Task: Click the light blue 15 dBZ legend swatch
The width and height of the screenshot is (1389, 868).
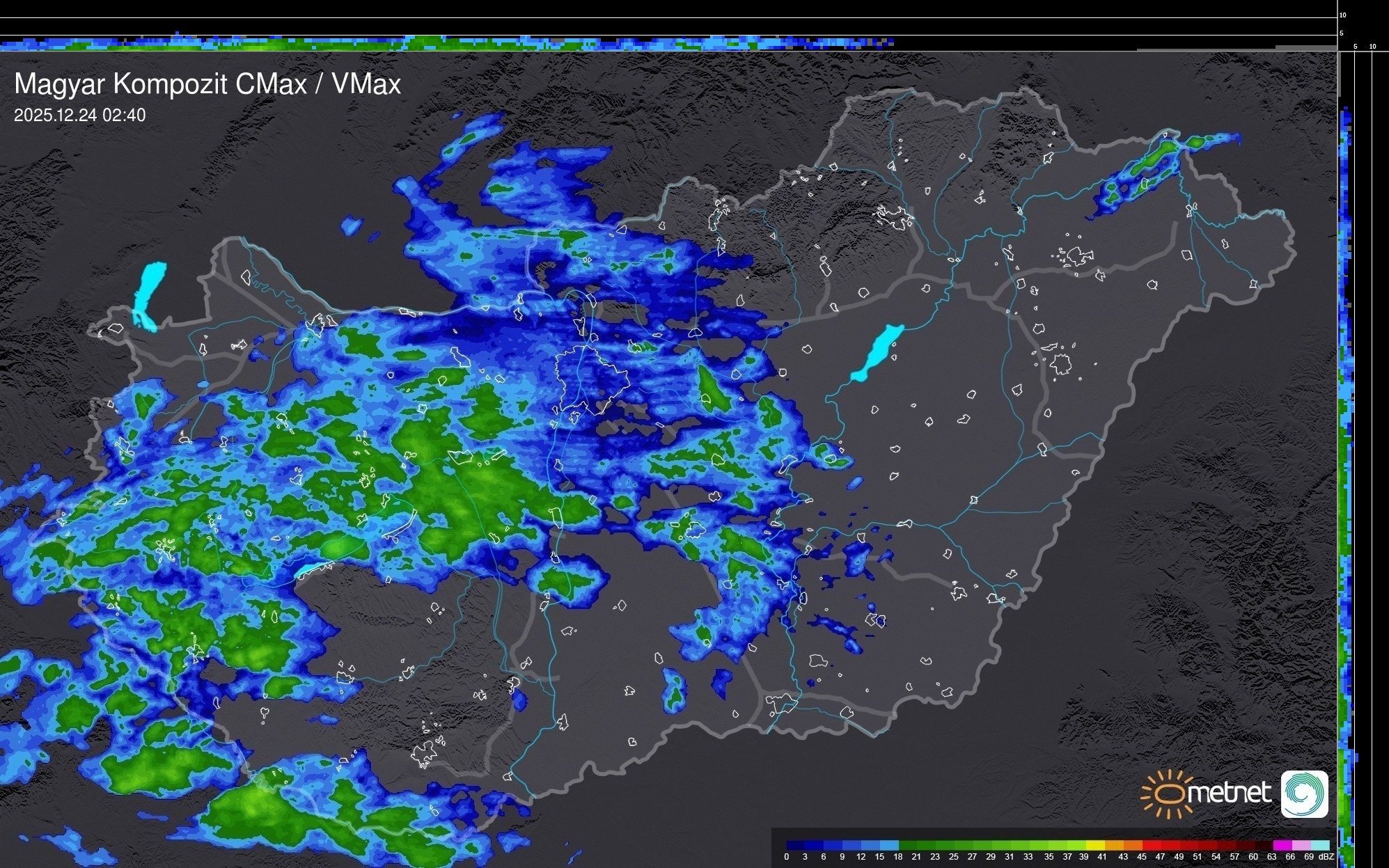Action: point(889,845)
